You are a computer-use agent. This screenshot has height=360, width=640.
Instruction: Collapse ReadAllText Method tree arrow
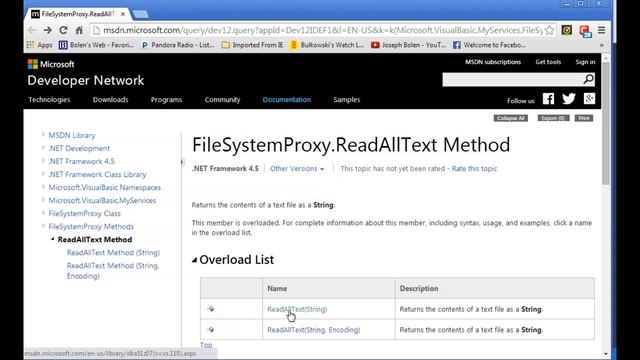53,239
